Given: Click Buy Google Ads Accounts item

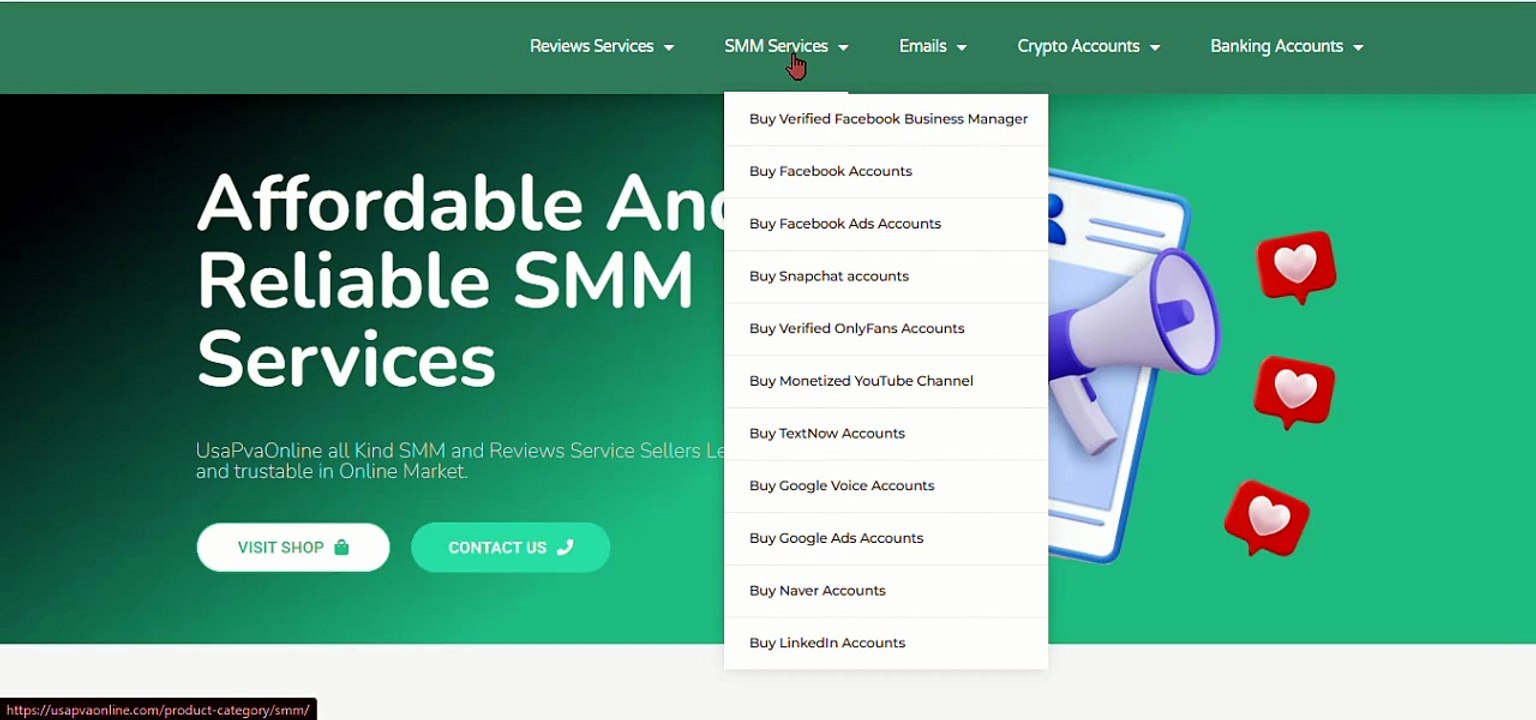Looking at the screenshot, I should [x=886, y=538].
